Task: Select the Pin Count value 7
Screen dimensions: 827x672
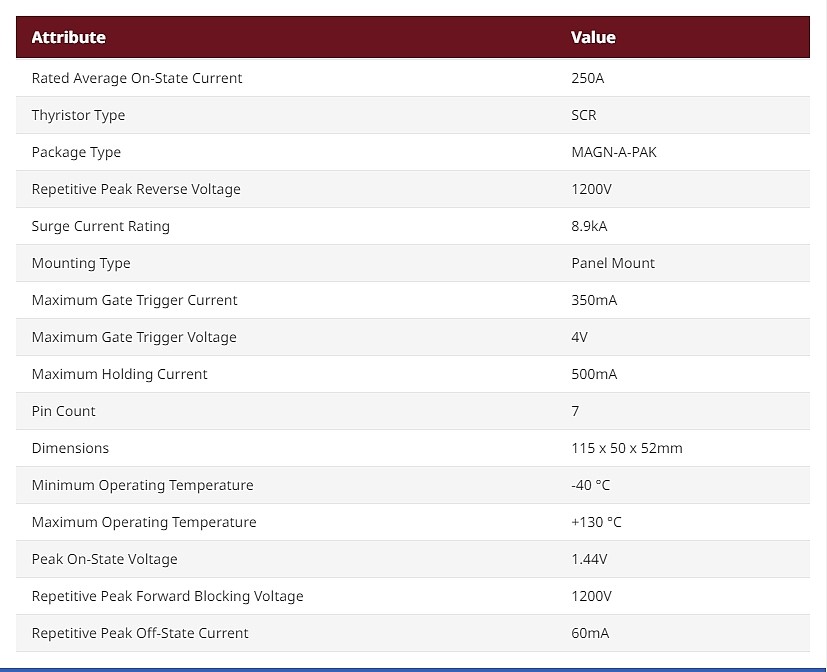Action: [x=575, y=411]
